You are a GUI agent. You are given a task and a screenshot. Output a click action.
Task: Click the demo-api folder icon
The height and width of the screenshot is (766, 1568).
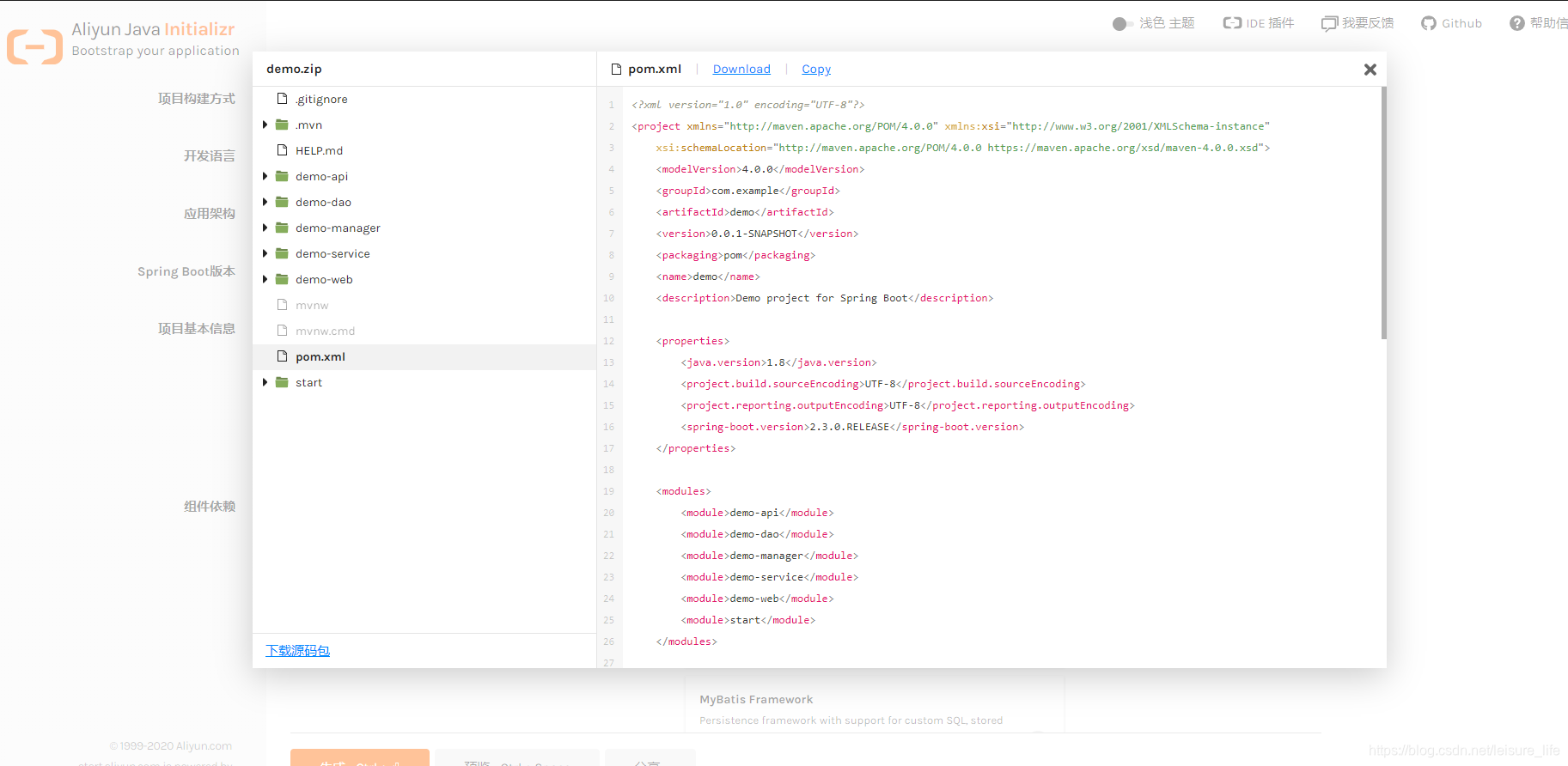click(x=282, y=176)
